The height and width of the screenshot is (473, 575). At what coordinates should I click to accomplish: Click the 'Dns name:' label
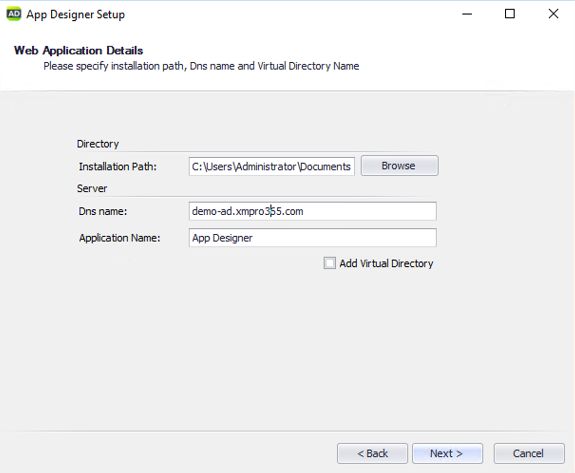click(103, 212)
